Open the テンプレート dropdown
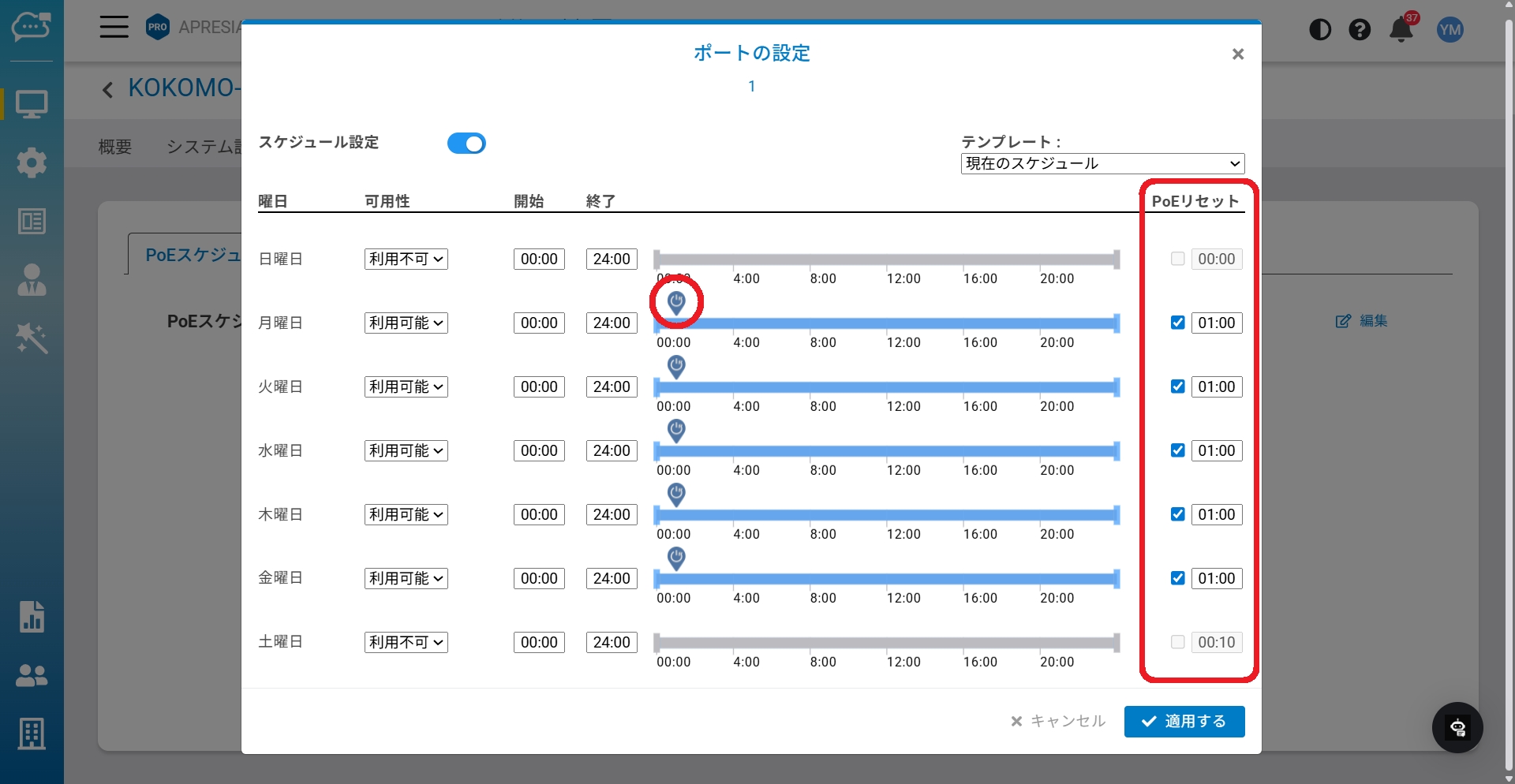The image size is (1515, 784). pos(1102,163)
